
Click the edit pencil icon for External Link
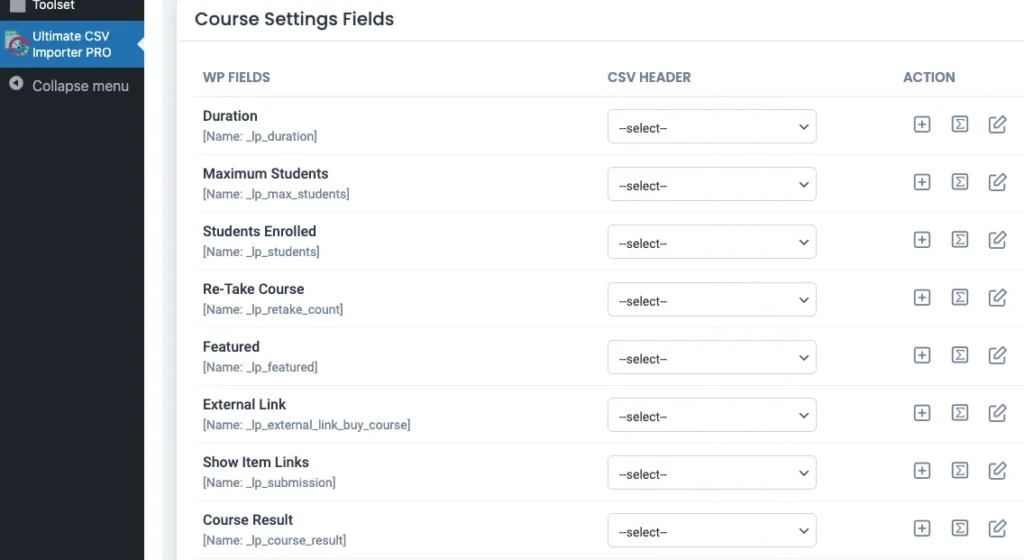point(997,413)
